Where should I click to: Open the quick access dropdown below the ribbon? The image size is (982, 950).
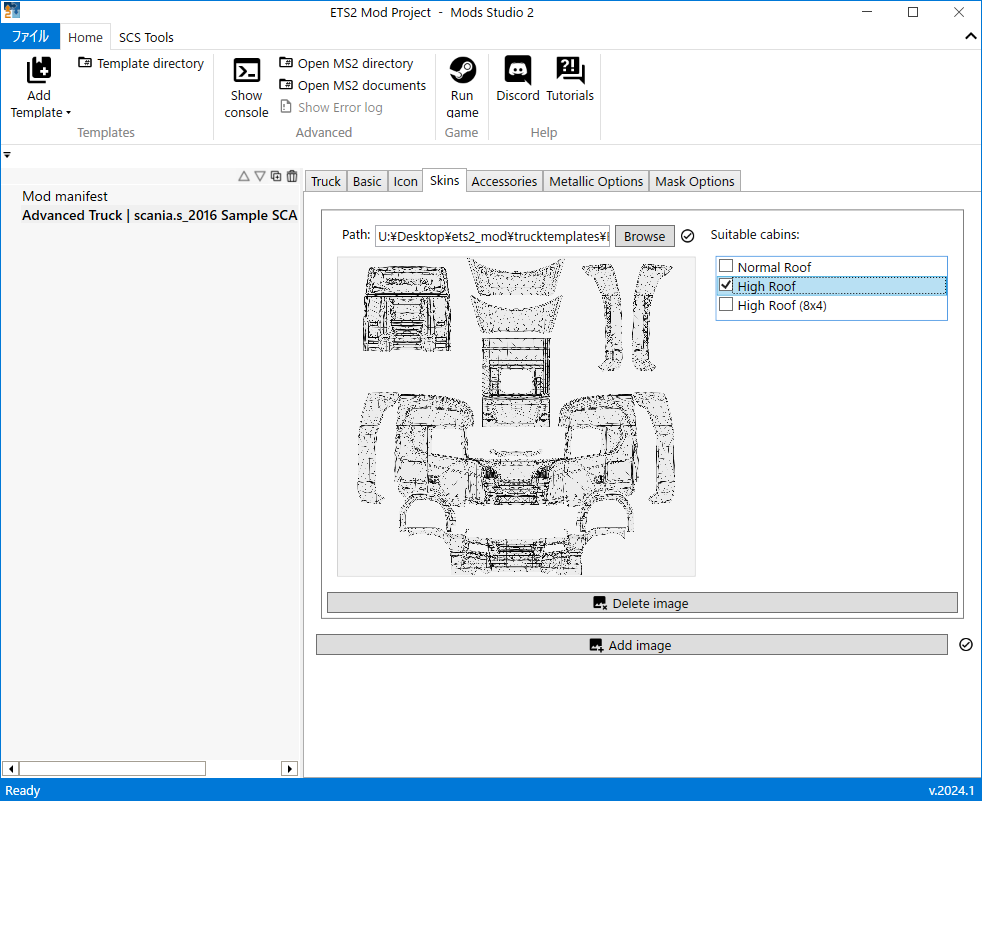click(x=7, y=155)
